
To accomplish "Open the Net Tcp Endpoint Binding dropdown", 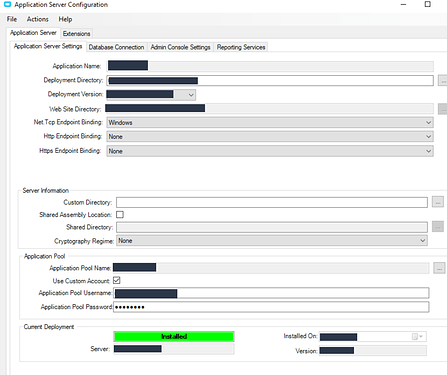I will pyautogui.click(x=270, y=122).
